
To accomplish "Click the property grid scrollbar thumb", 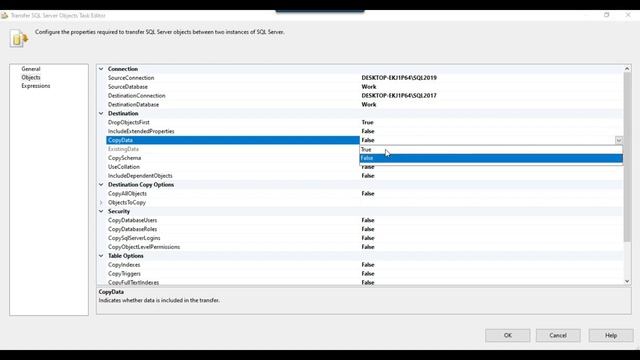I will point(627,157).
